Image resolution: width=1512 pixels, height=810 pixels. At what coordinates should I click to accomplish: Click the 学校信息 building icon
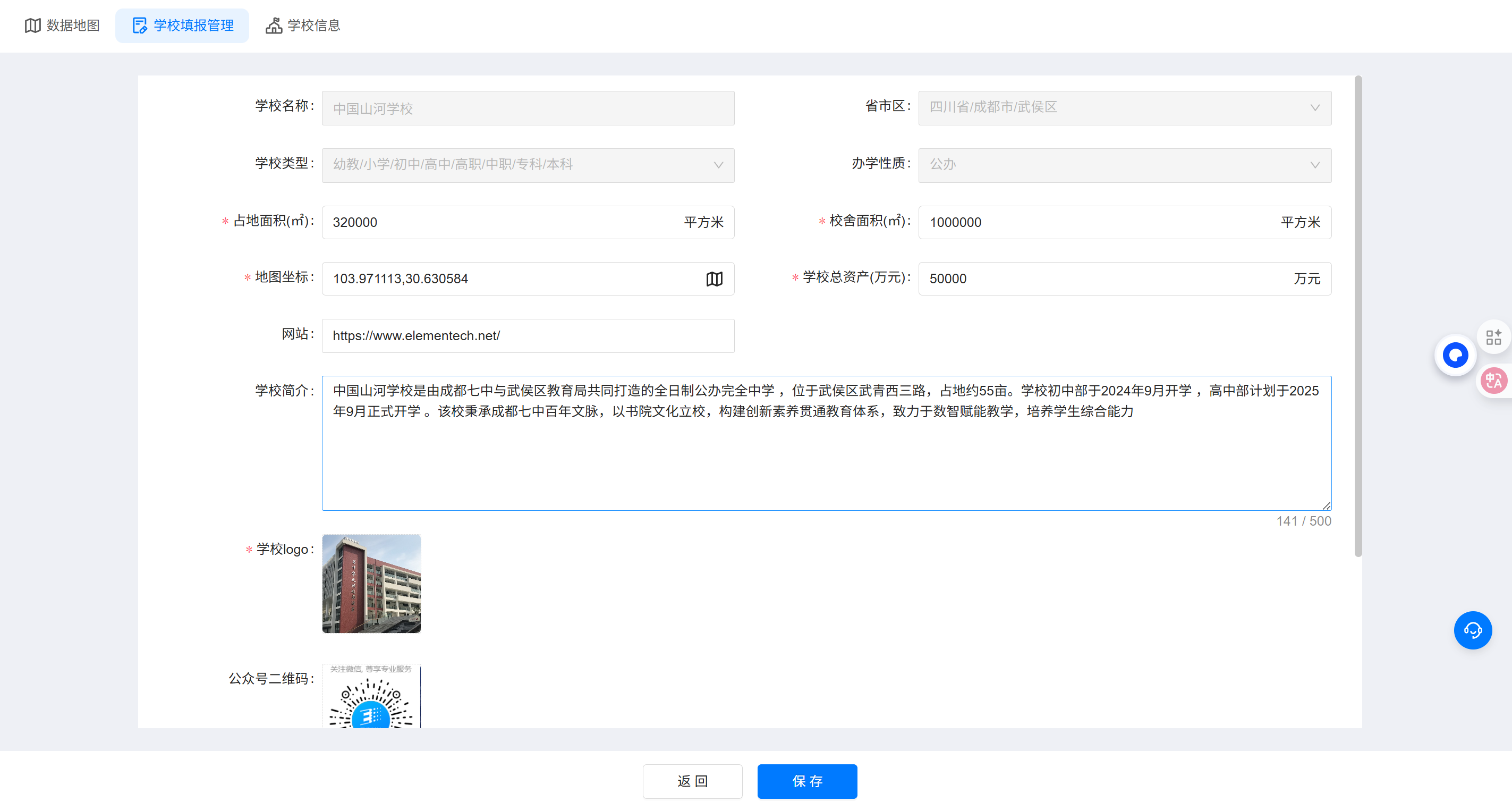pos(274,26)
